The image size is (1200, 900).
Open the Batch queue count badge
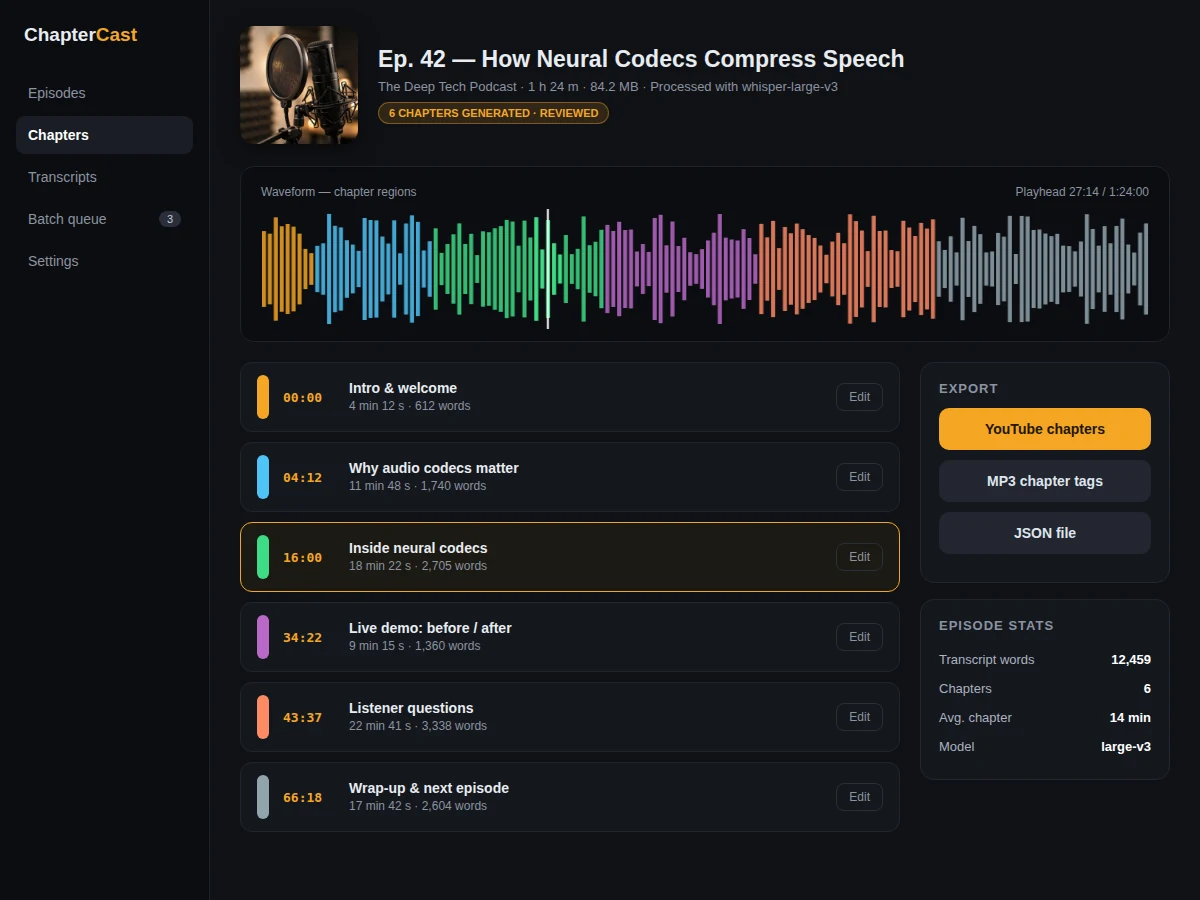tap(170, 219)
